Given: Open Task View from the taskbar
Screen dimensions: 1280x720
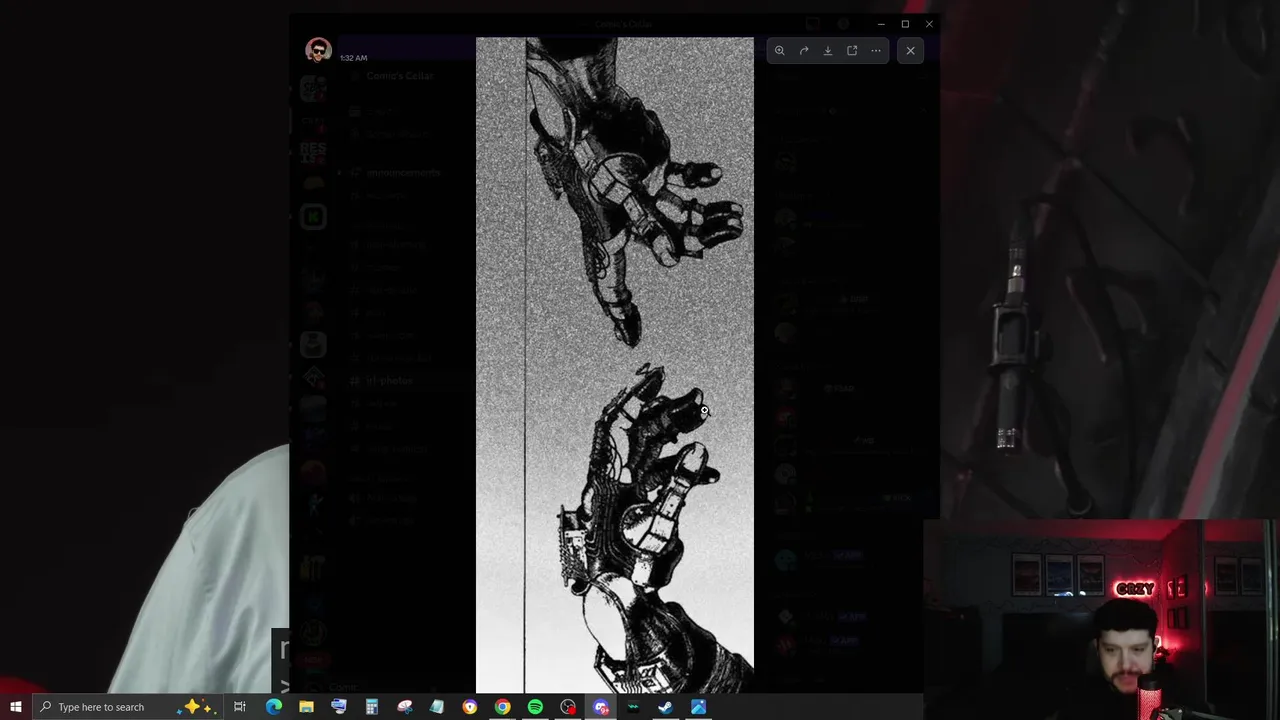Looking at the screenshot, I should [x=240, y=707].
